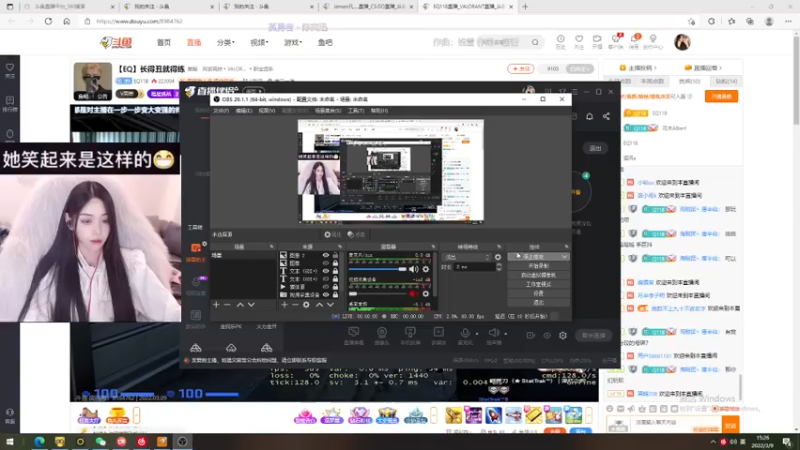The image size is (800, 450).
Task: Open settings gear for the first mixer channel
Action: [x=426, y=269]
